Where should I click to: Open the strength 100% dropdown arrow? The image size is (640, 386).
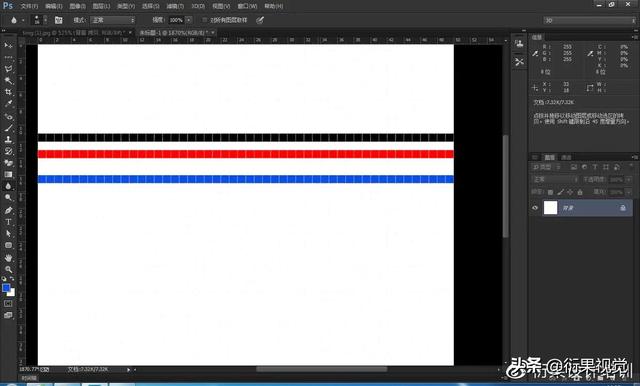click(189, 20)
